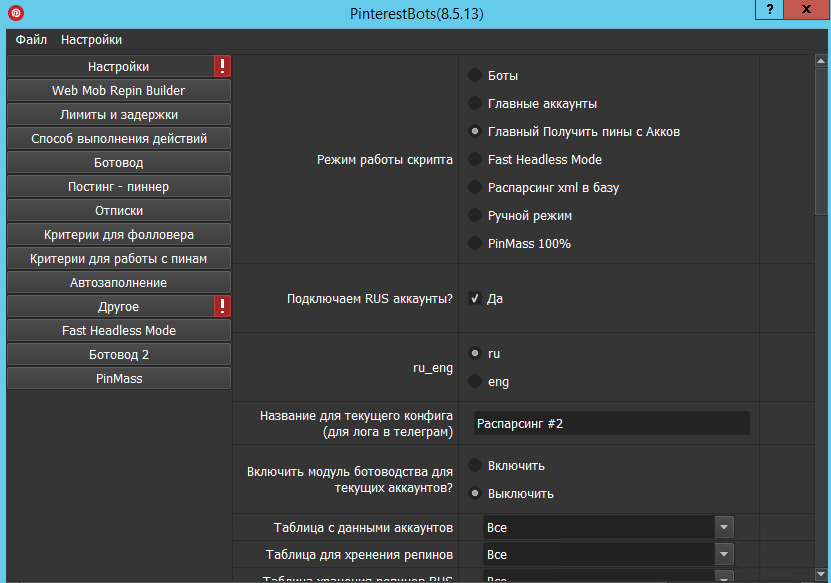Switch to Ботовод 2 section
Screen dimensions: 831x583
pos(119,355)
